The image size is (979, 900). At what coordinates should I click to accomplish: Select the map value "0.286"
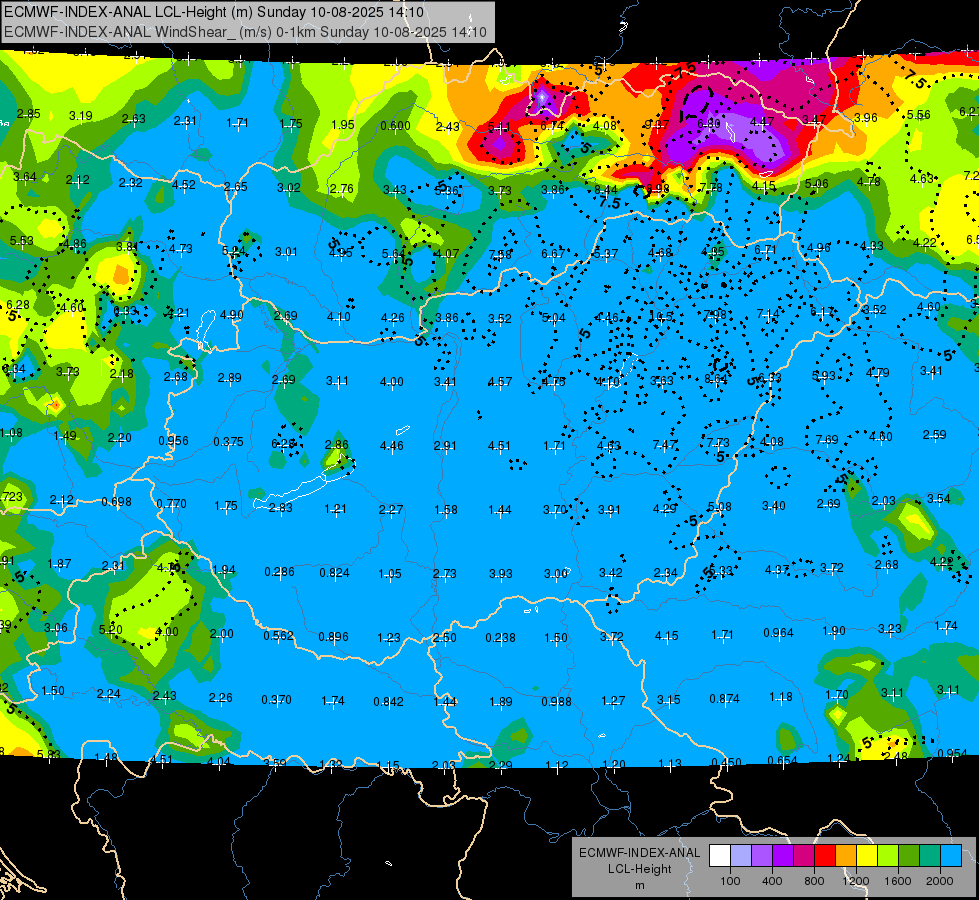279,571
